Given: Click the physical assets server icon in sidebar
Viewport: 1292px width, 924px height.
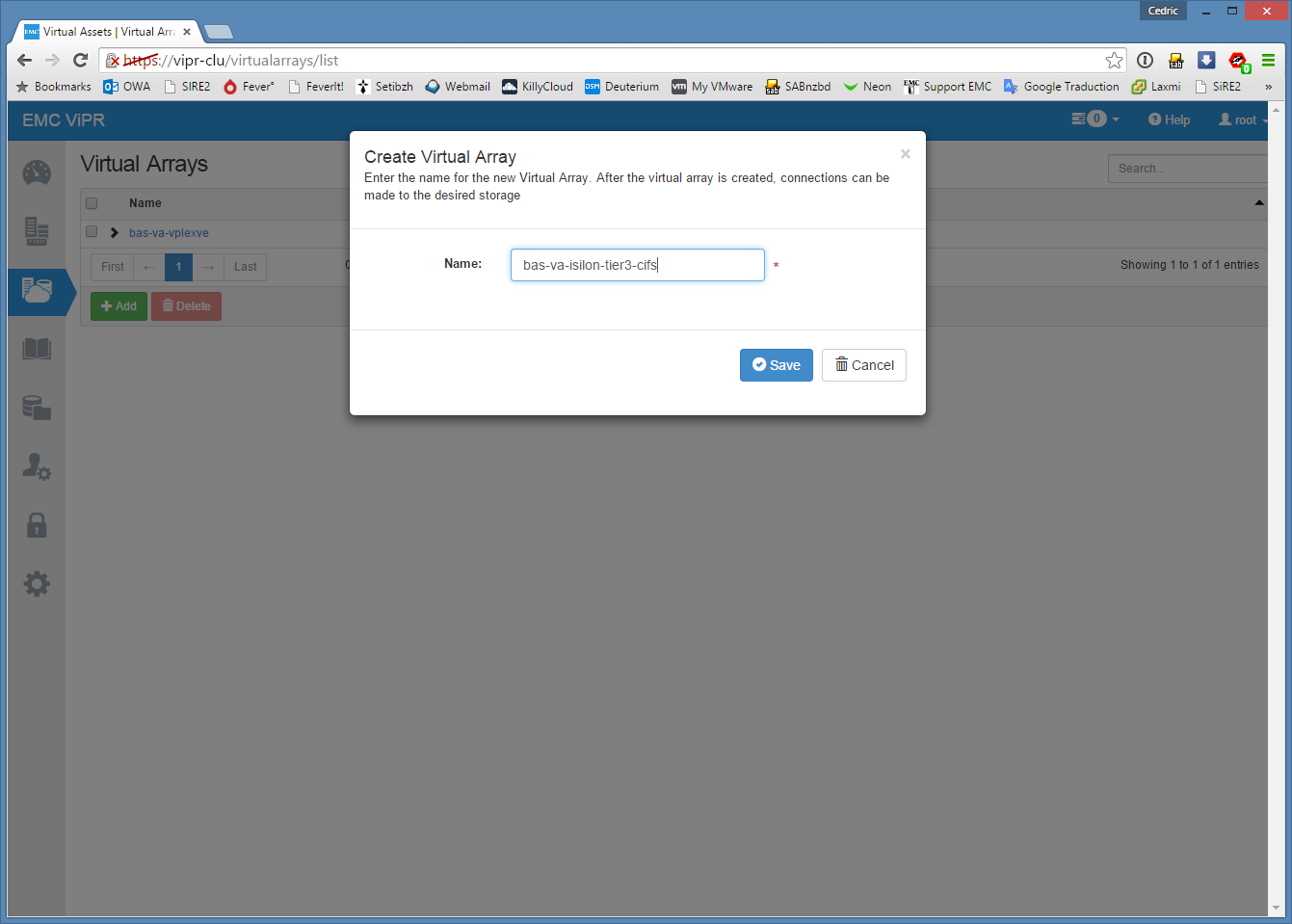Looking at the screenshot, I should (37, 231).
